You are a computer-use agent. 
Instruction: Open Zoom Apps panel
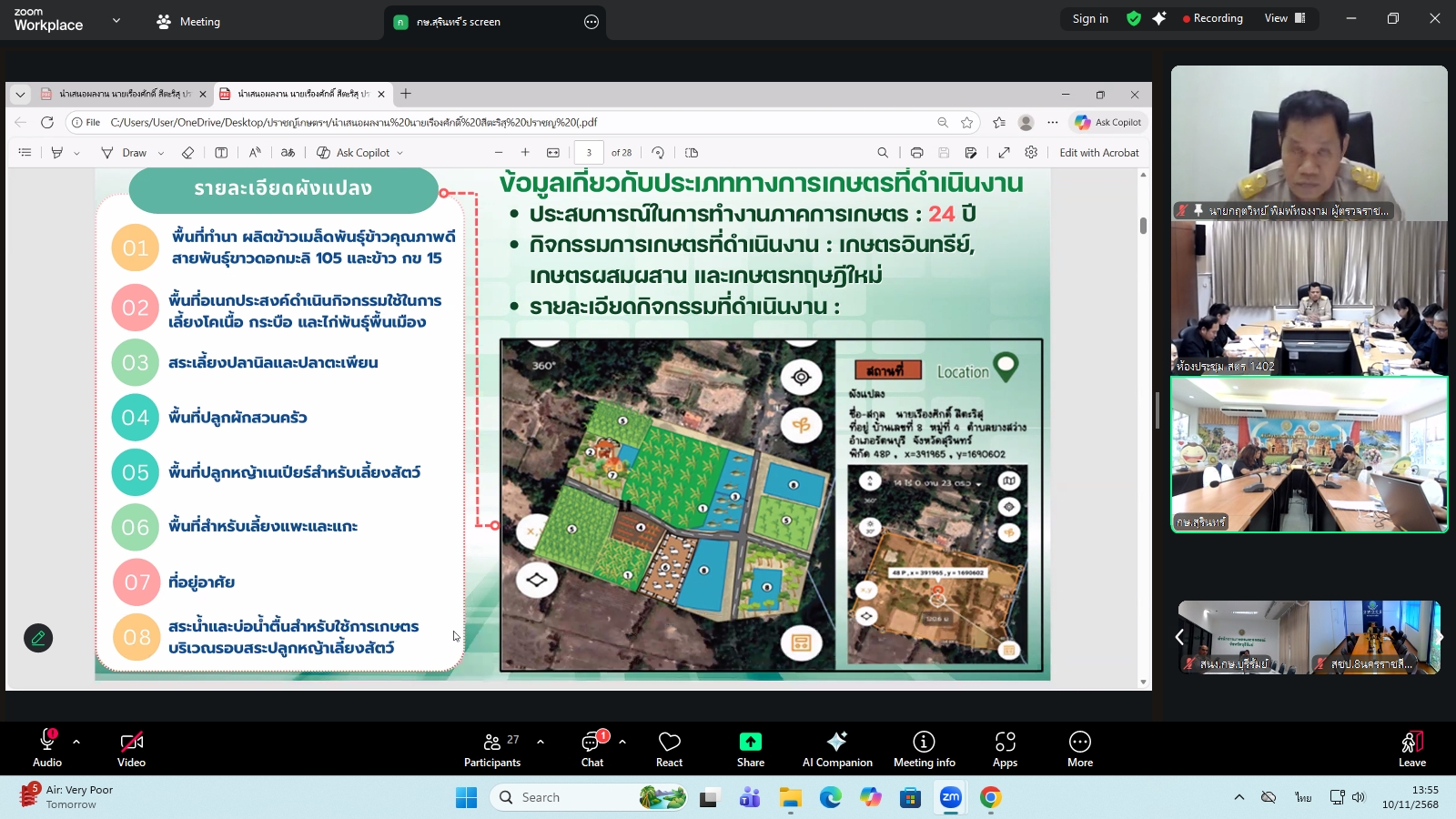1005,748
